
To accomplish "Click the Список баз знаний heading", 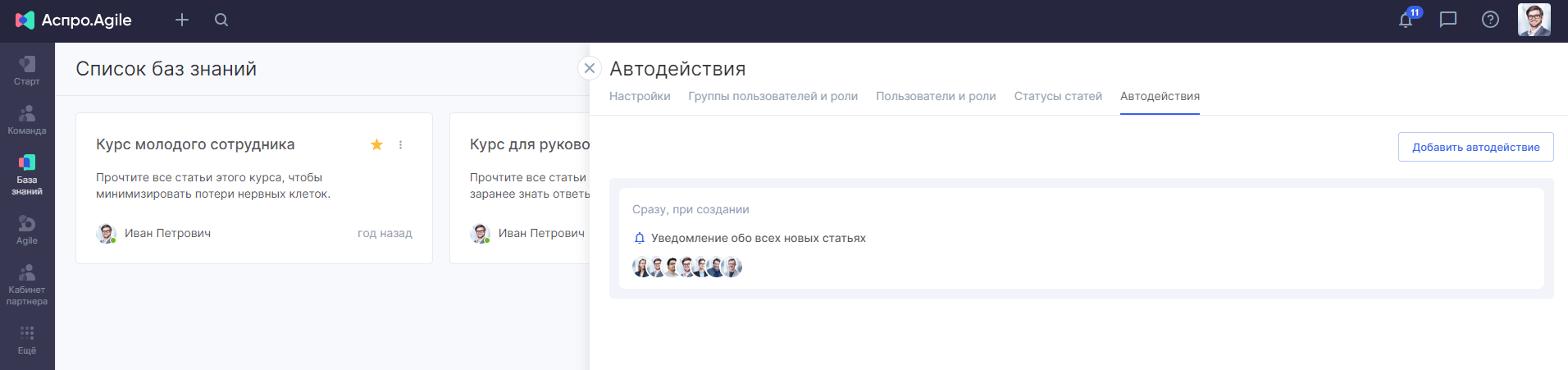I will 166,69.
